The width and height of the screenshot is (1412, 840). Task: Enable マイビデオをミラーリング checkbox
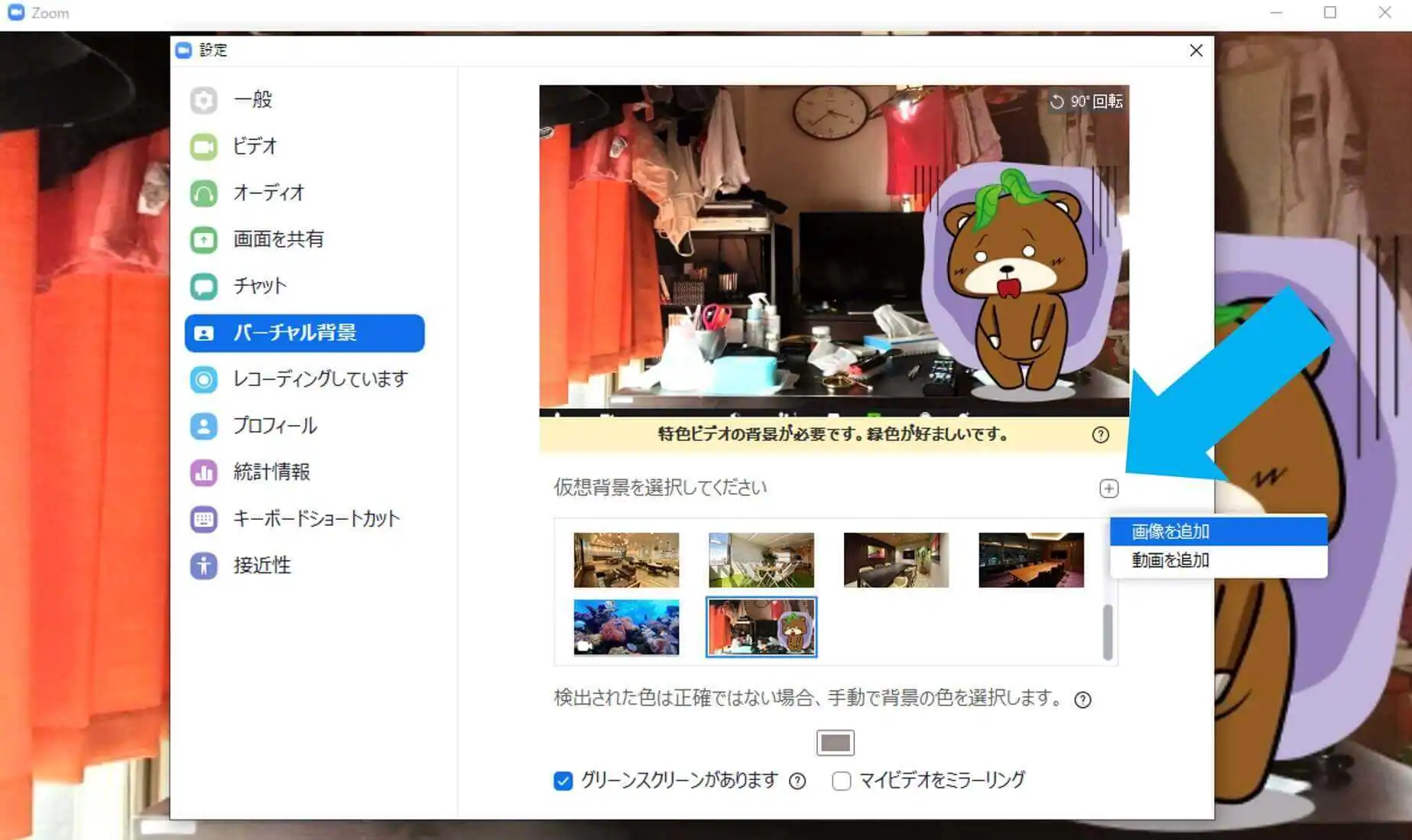(x=842, y=780)
